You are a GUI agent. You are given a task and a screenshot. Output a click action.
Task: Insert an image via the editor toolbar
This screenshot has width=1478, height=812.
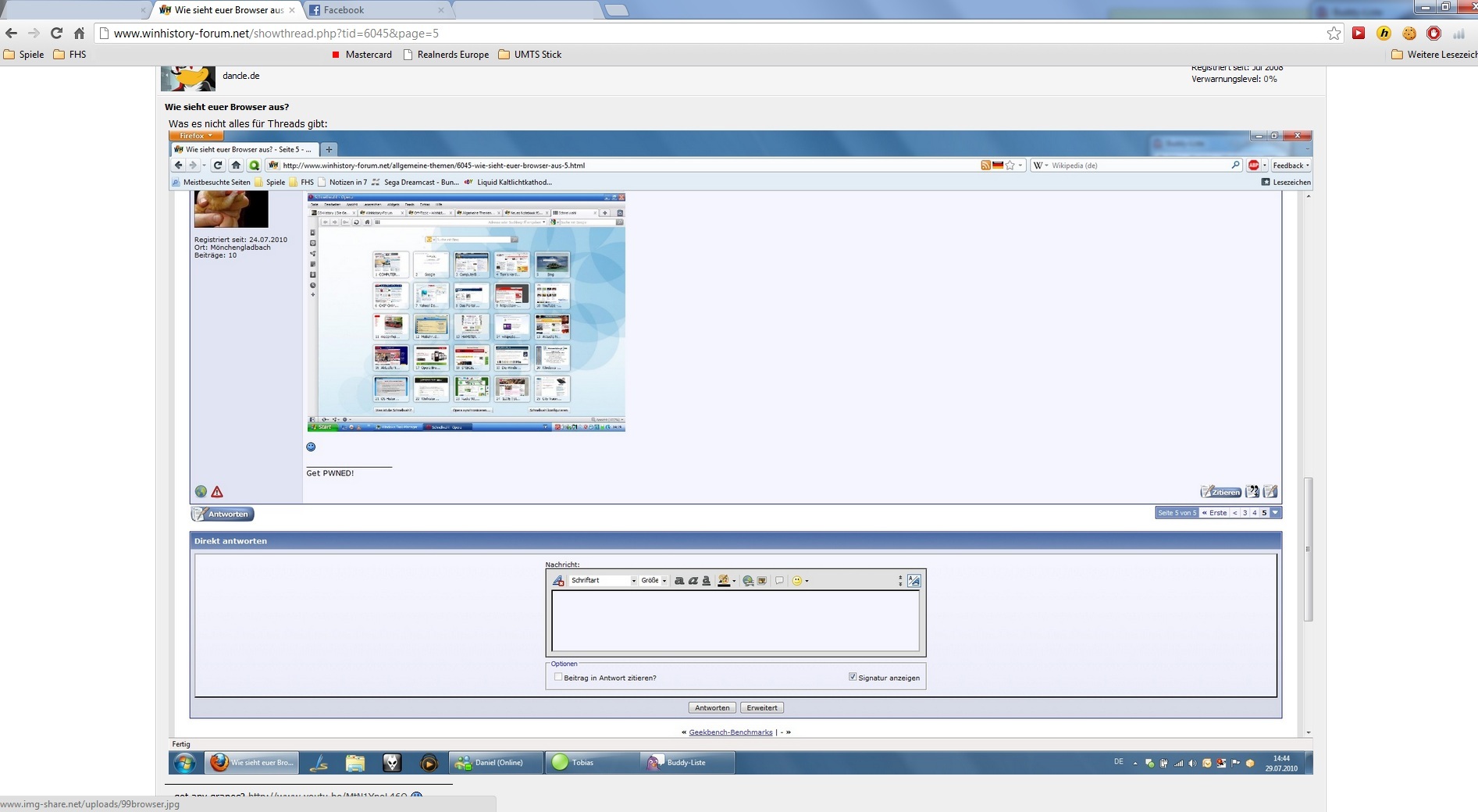(x=762, y=581)
